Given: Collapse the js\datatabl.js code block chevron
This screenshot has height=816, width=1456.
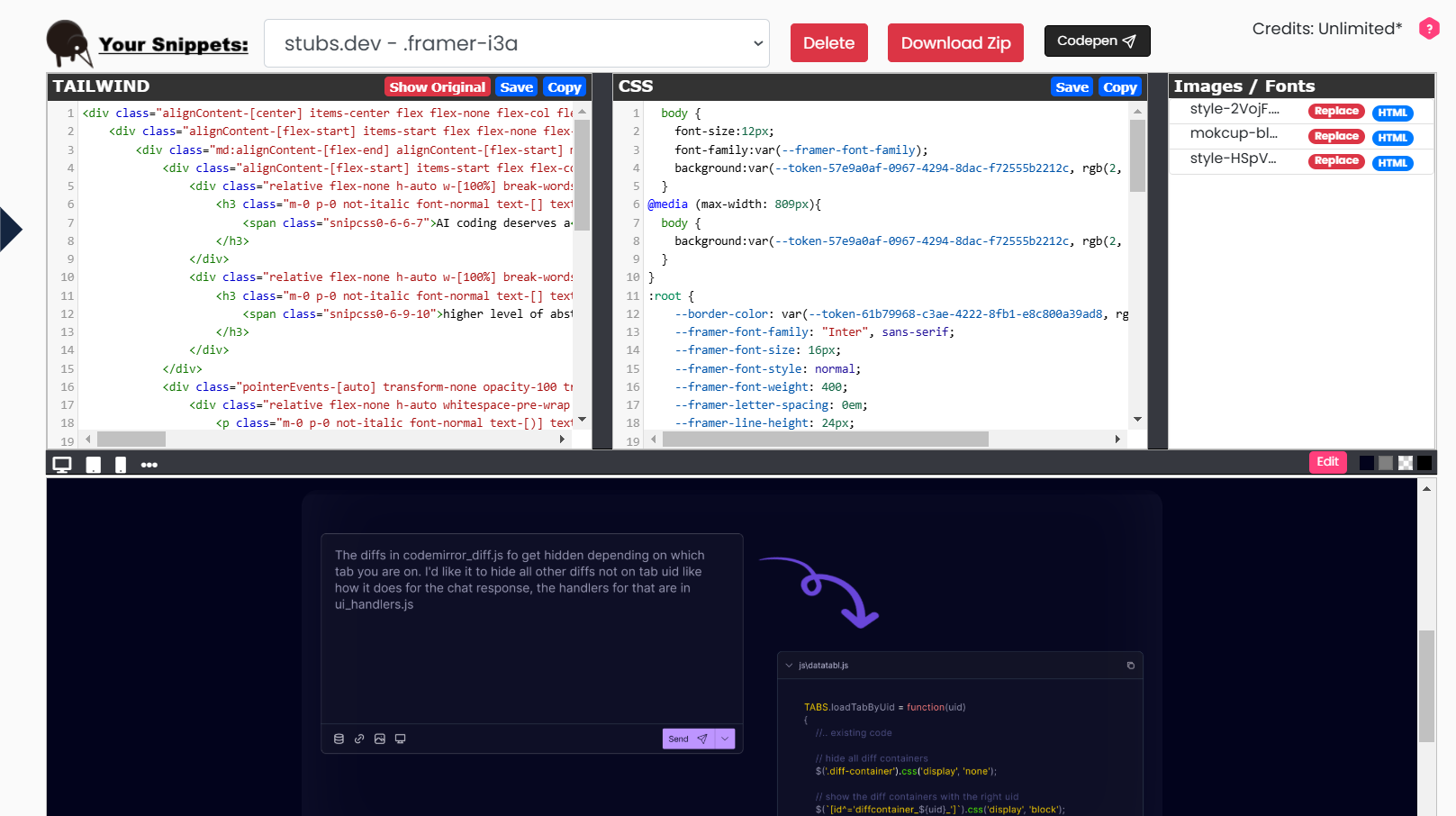Looking at the screenshot, I should pyautogui.click(x=790, y=666).
